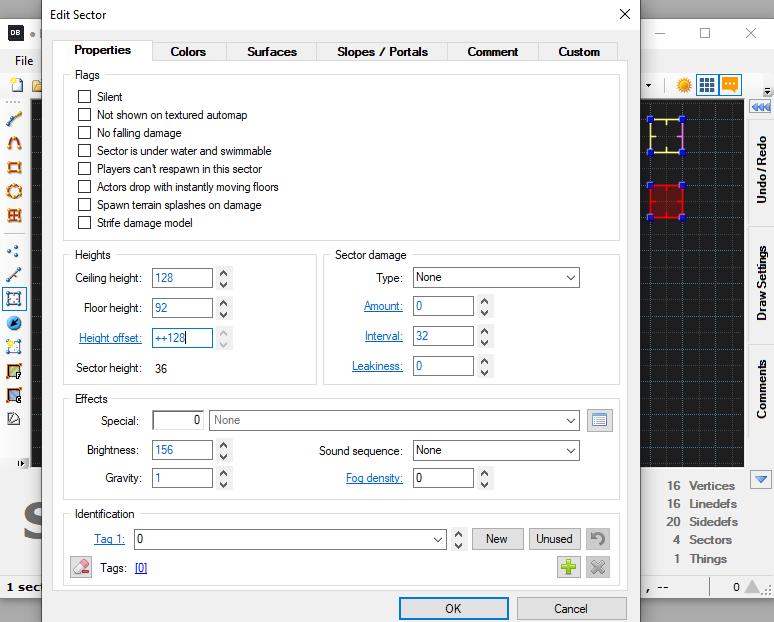Open the protractor-shaped tool in left toolbar
774x622 pixels.
14,419
